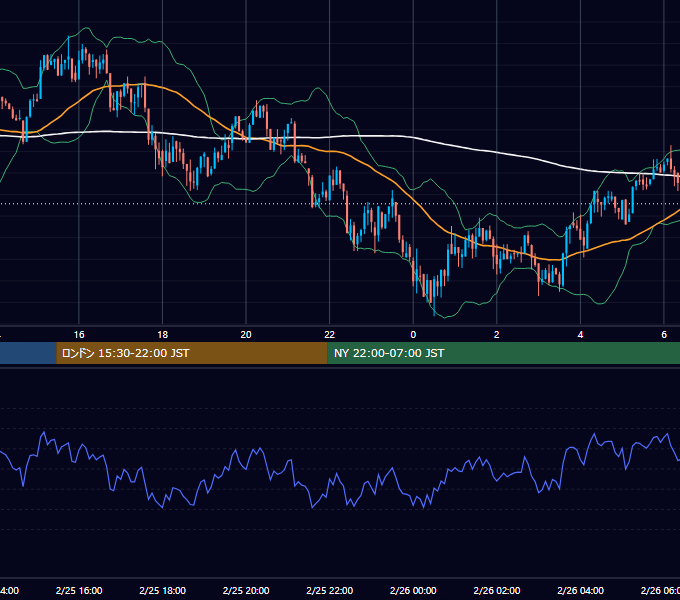680x600 pixels.
Task: Click the blue session bar before London
Action: 28,353
